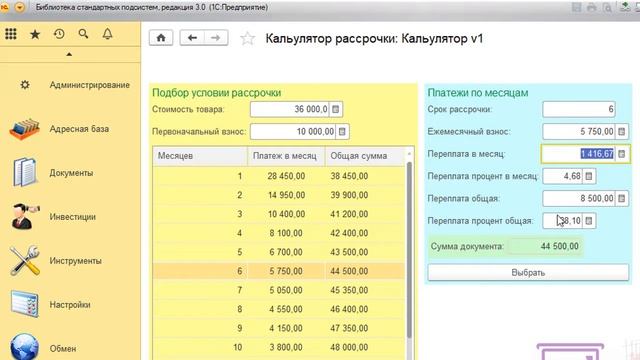Open the History clock icon
Image resolution: width=640 pixels, height=360 pixels.
[x=59, y=34]
